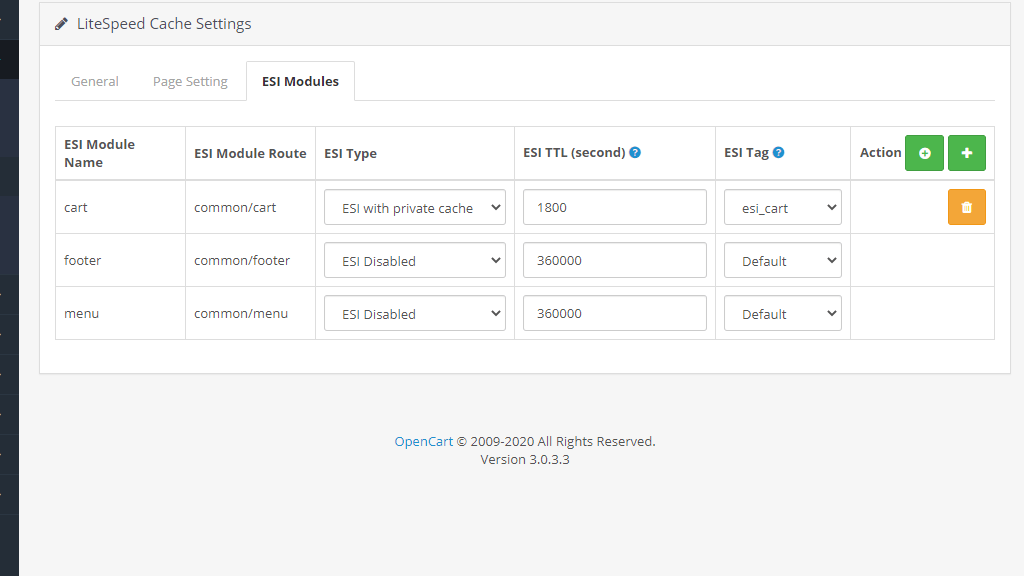Click the menu module's ESI TTL field
Viewport: 1024px width, 576px height.
click(x=614, y=313)
